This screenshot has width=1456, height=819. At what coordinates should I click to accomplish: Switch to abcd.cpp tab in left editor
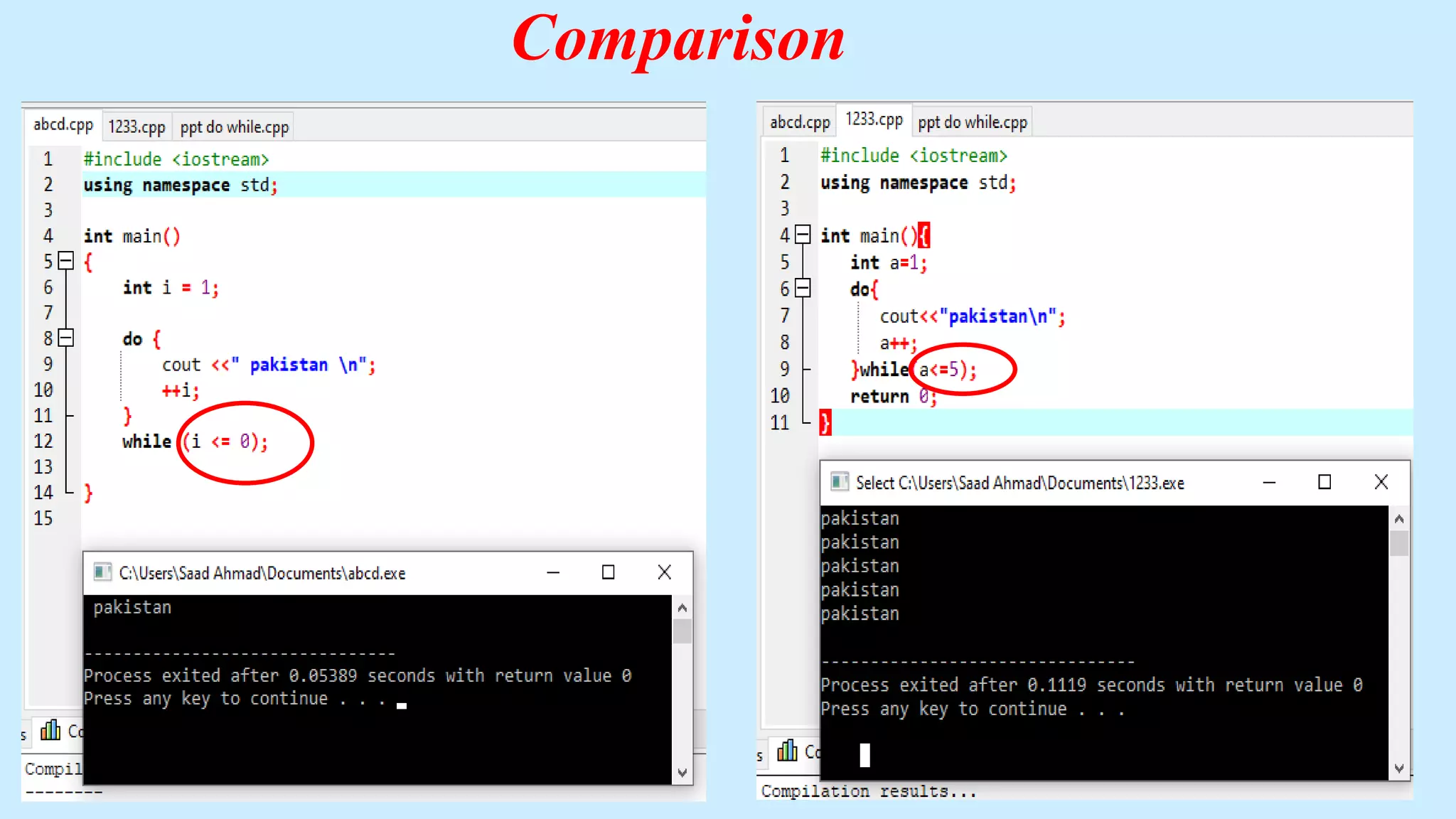coord(63,124)
